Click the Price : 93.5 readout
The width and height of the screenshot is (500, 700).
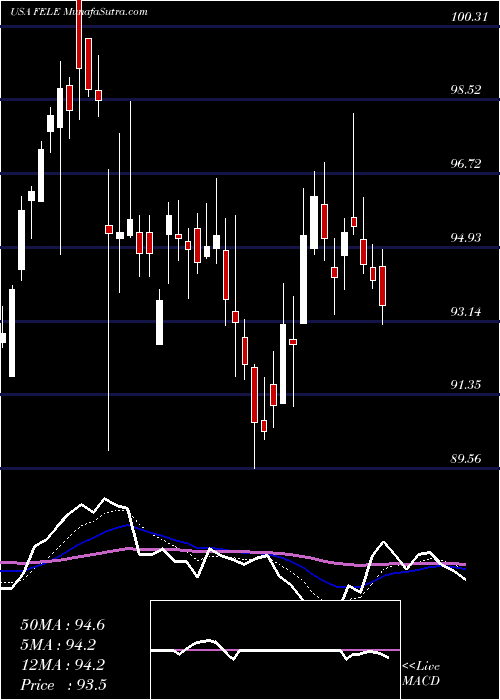click(63, 685)
